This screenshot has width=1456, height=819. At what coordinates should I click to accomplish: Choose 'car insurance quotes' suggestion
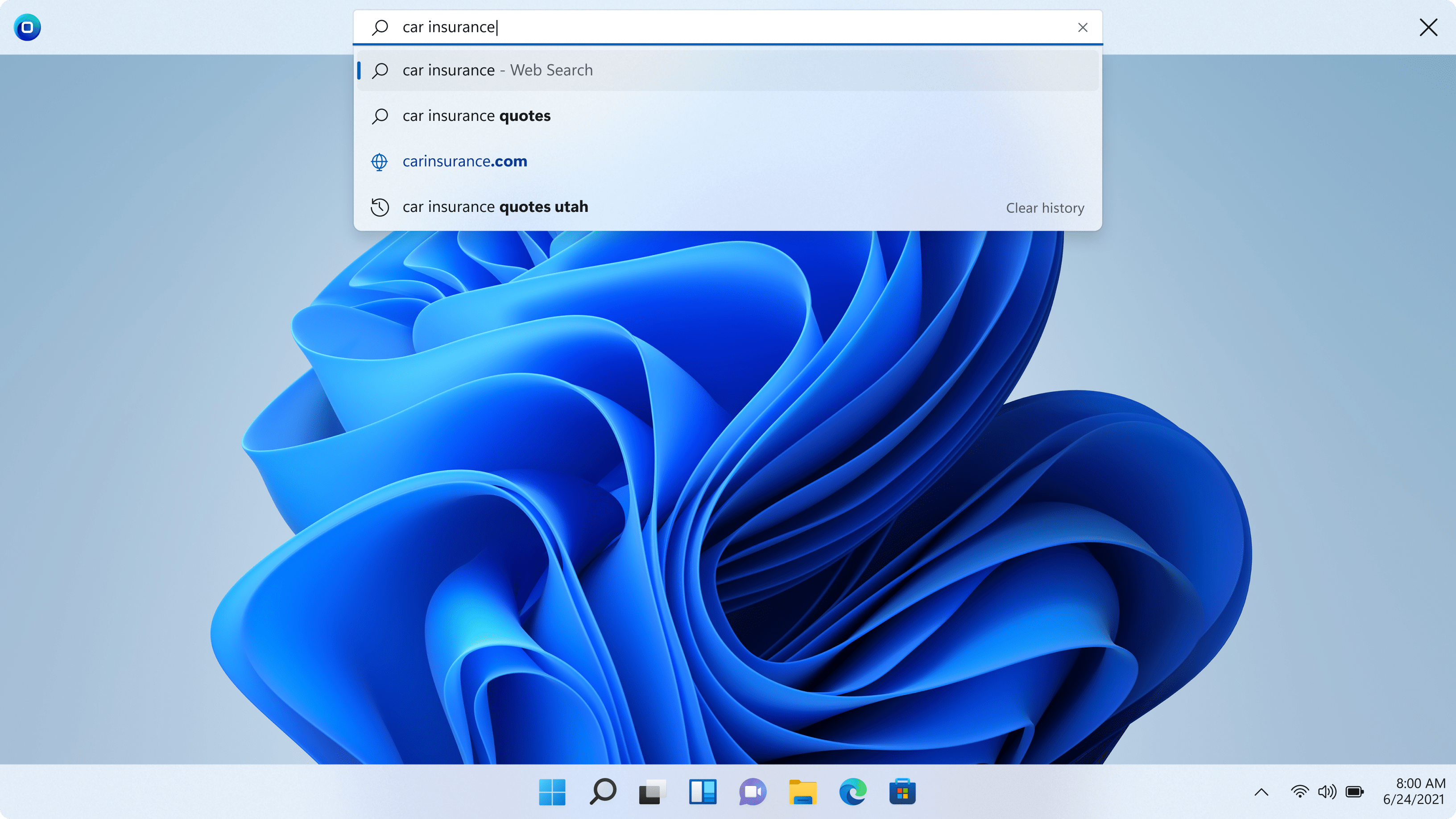coord(476,116)
